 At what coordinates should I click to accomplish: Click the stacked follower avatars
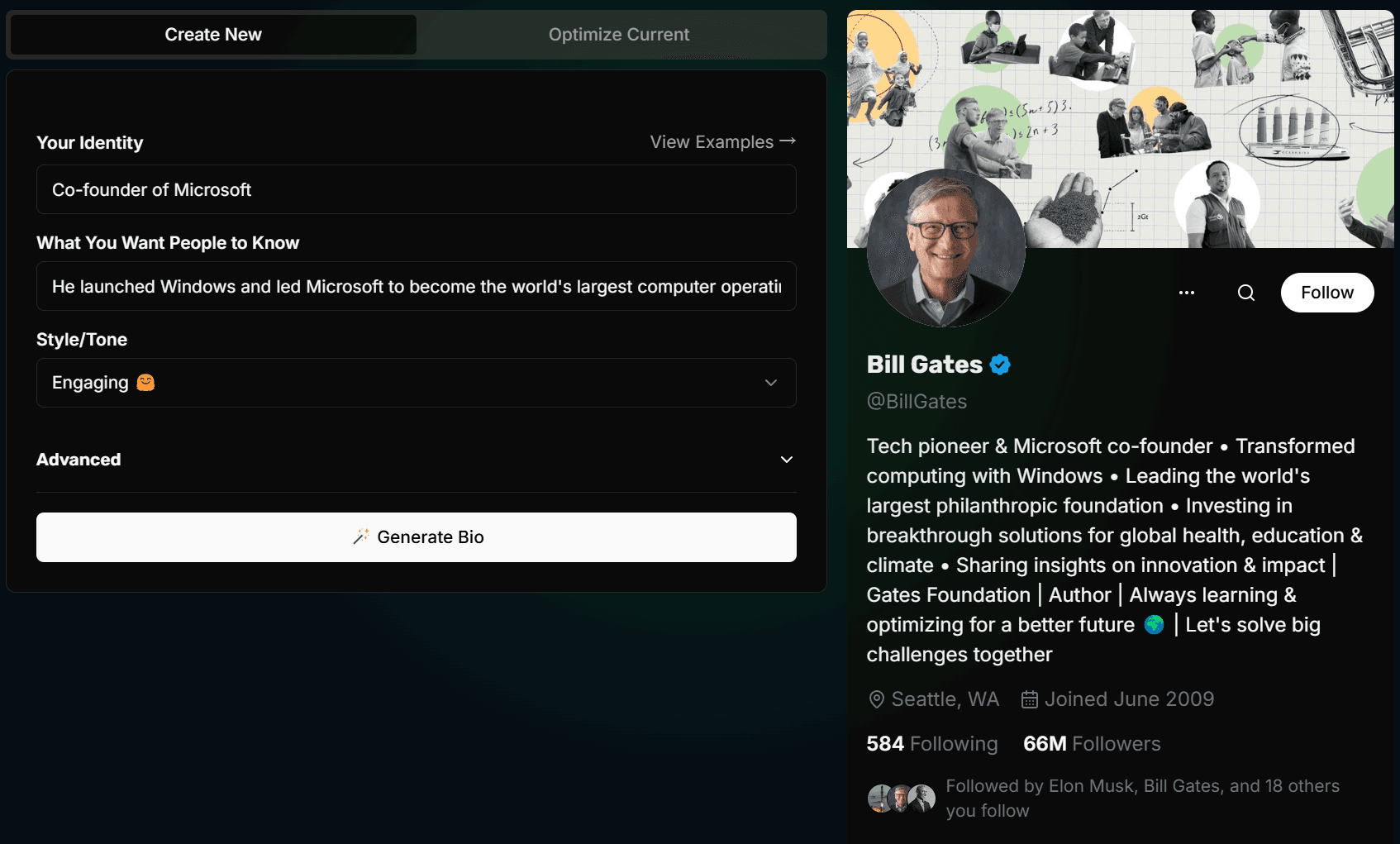(902, 799)
